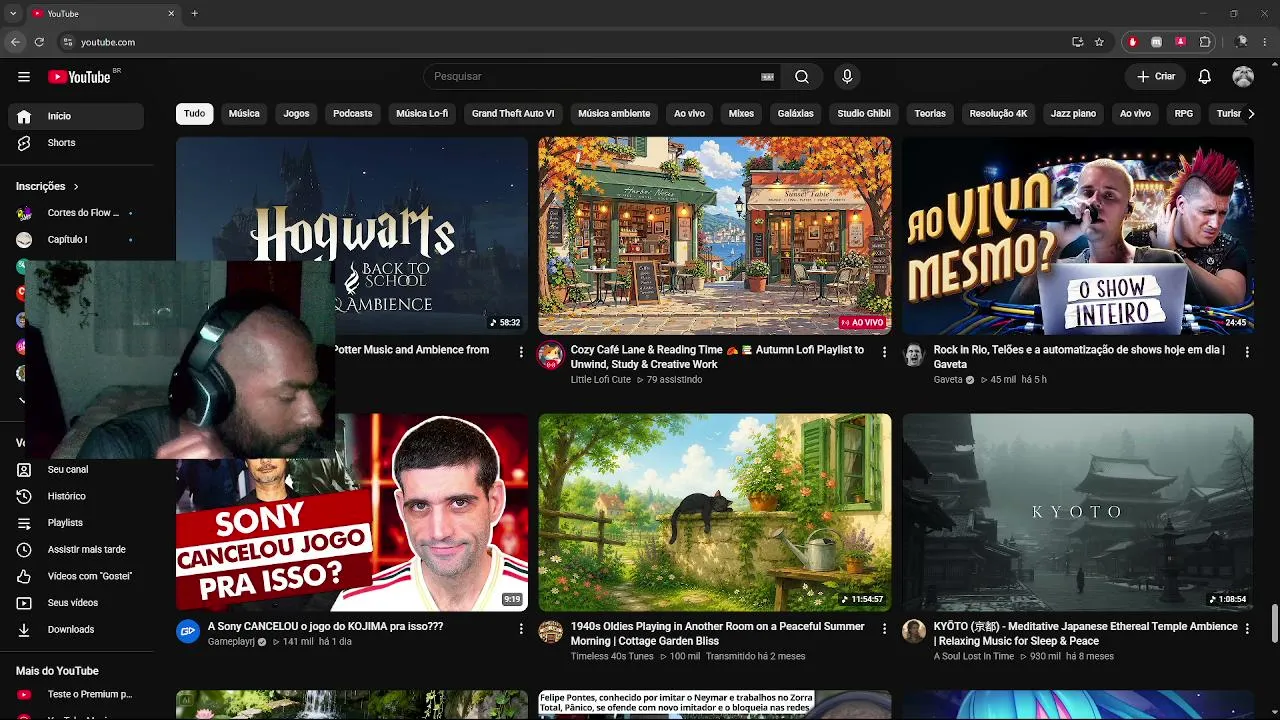Click the install app icon in address bar
The image size is (1280, 720).
pos(1077,42)
